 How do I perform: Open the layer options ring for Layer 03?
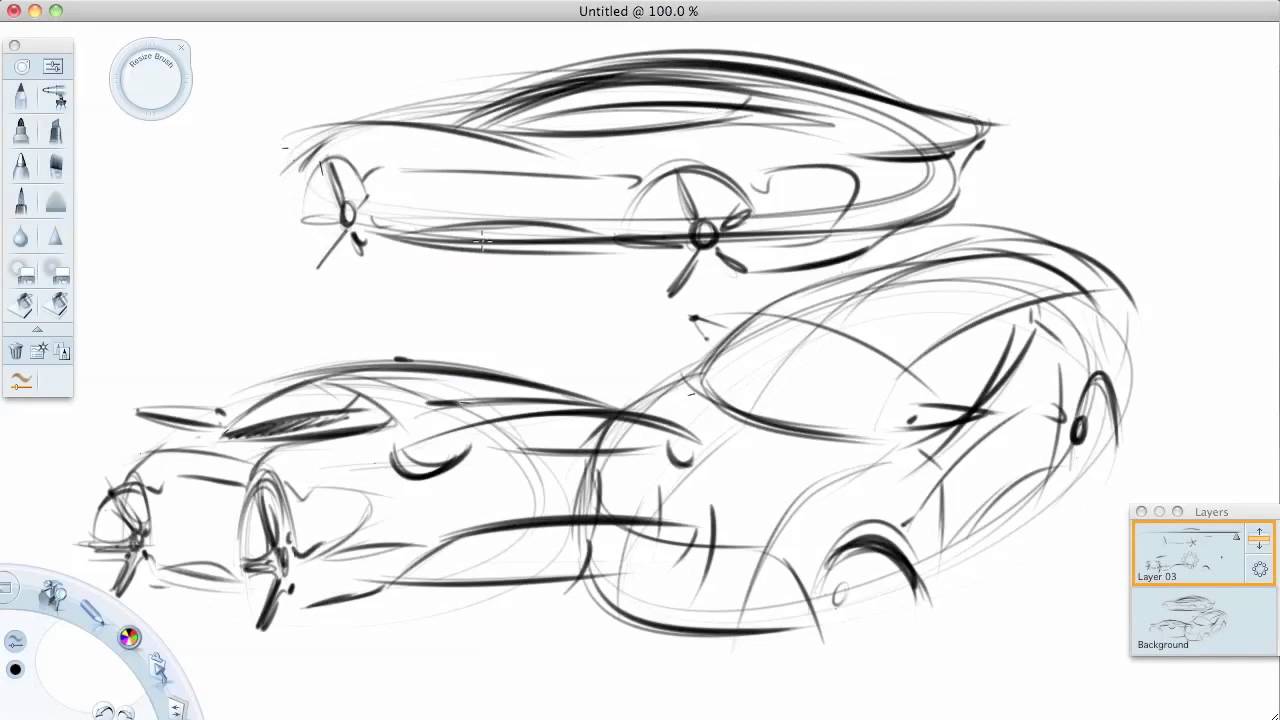(1260, 569)
